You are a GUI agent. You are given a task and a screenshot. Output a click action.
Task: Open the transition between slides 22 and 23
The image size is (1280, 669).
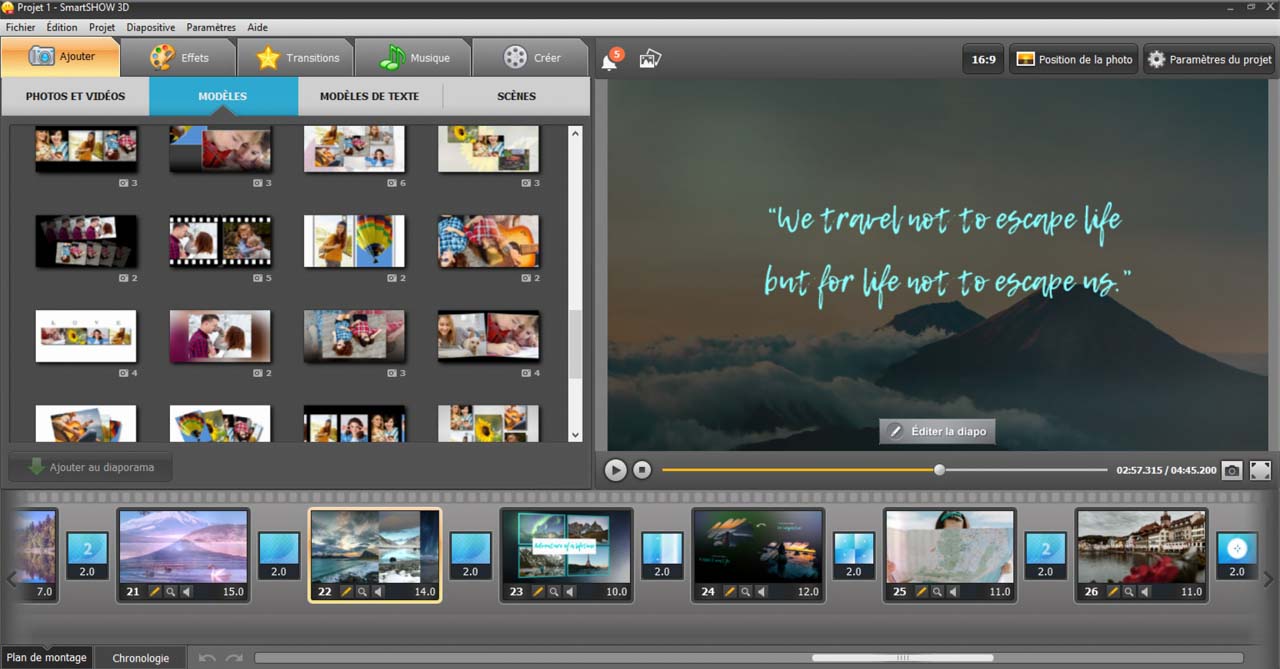click(x=470, y=555)
